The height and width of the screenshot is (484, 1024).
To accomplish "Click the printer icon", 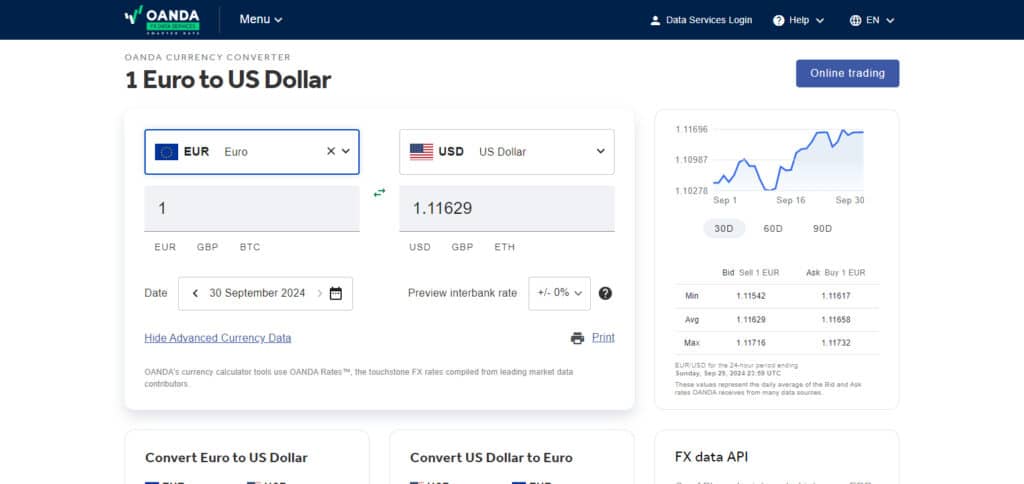I will pos(577,338).
